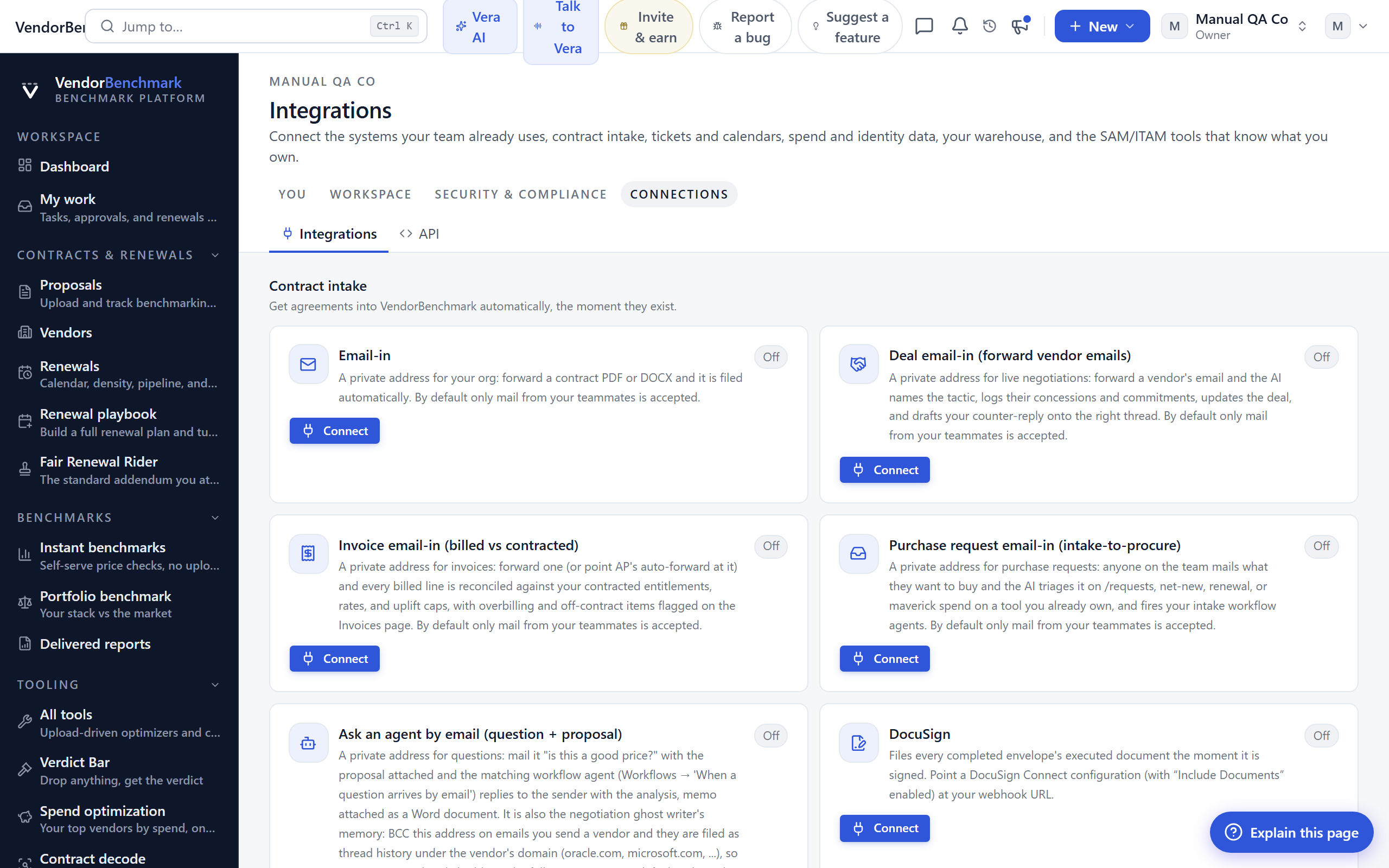Click Explain this page button
This screenshot has height=868, width=1389.
pos(1291,832)
